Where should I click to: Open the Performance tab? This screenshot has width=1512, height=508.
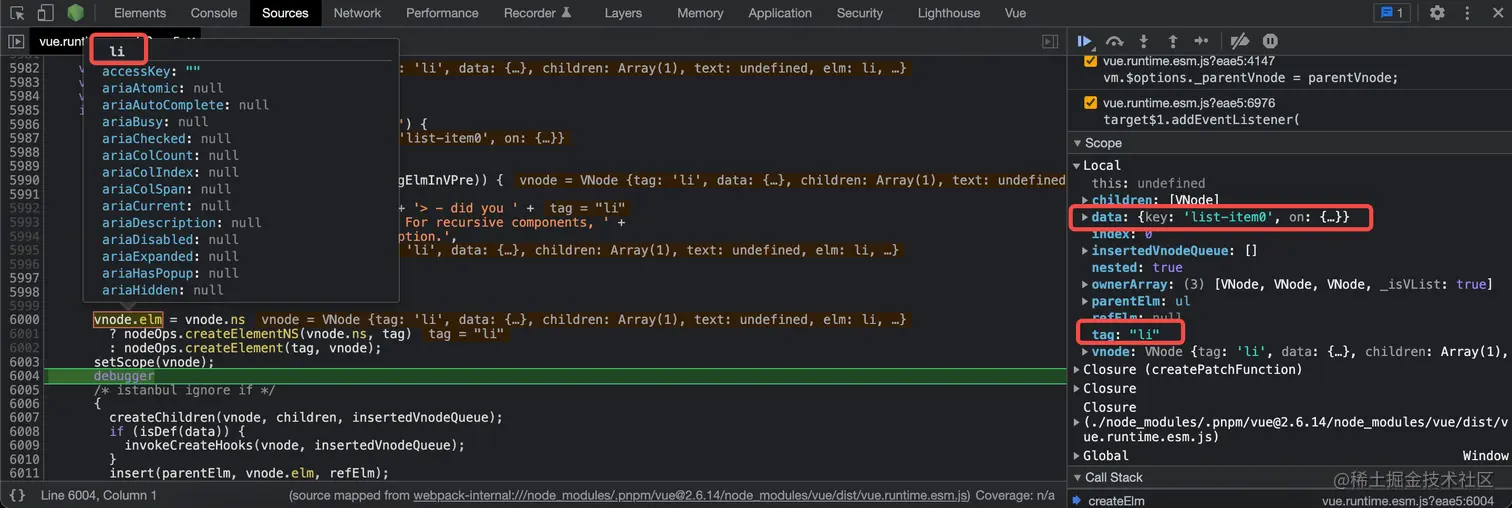[x=443, y=13]
